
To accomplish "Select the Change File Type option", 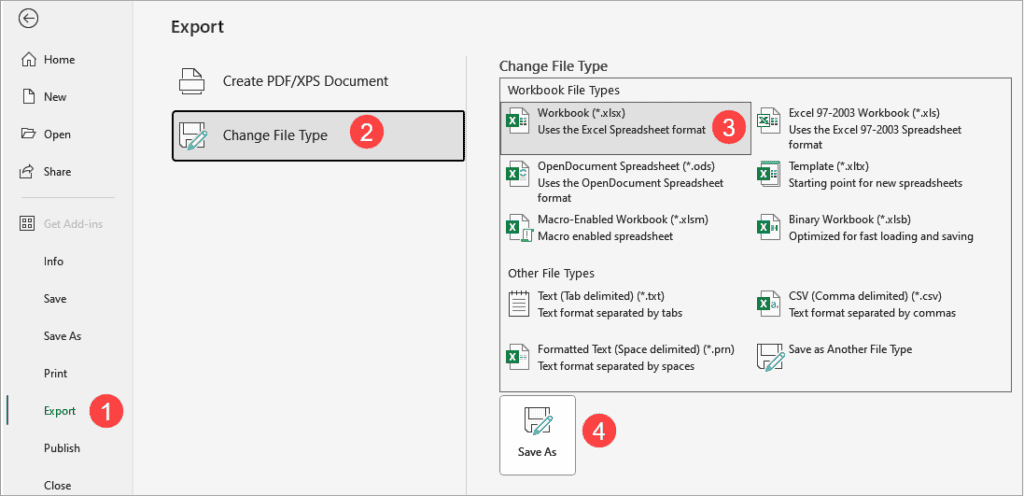I will [318, 135].
